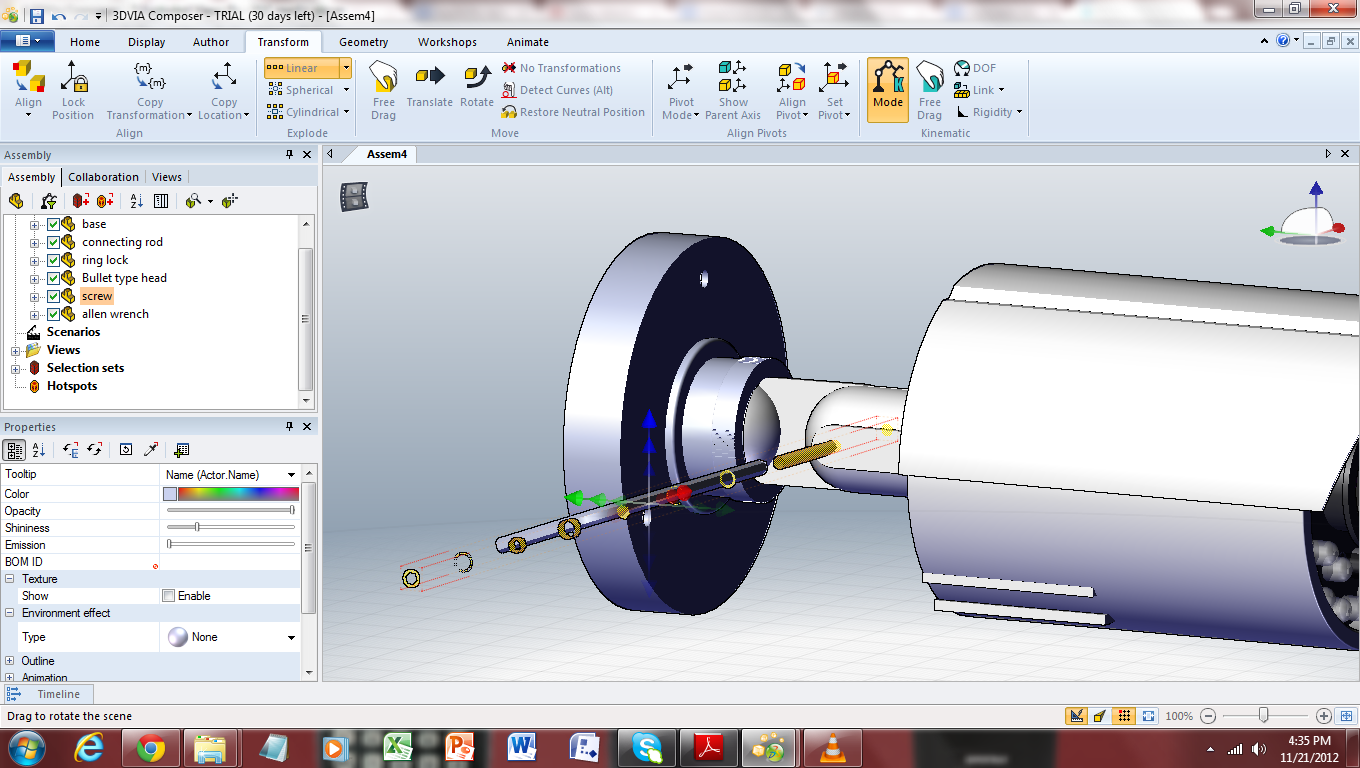The height and width of the screenshot is (768, 1360).
Task: Open the Tooltip Name (Actor.Name) dropdown
Action: [x=292, y=475]
